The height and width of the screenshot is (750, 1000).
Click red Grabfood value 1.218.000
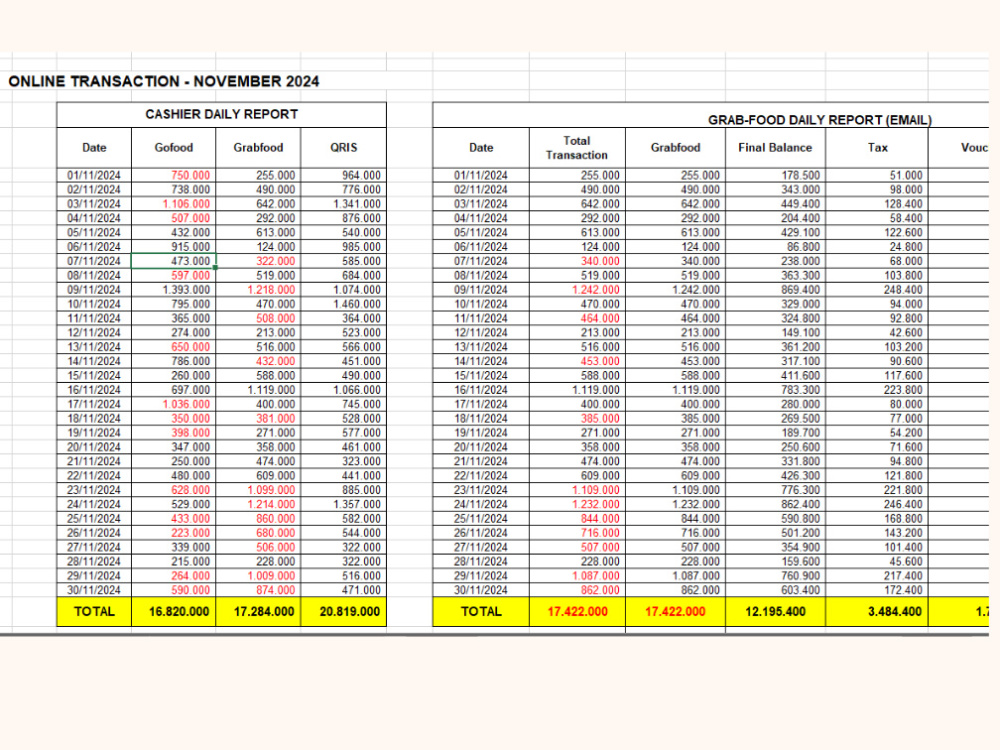pos(271,290)
